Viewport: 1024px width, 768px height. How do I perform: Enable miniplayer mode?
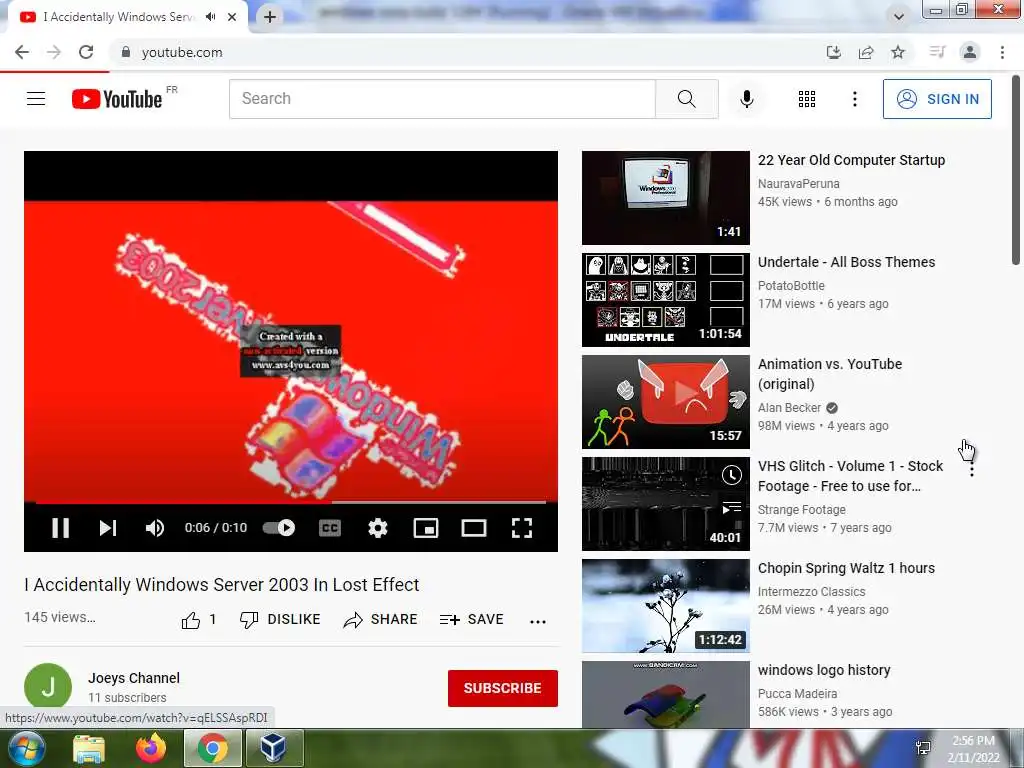(x=426, y=528)
